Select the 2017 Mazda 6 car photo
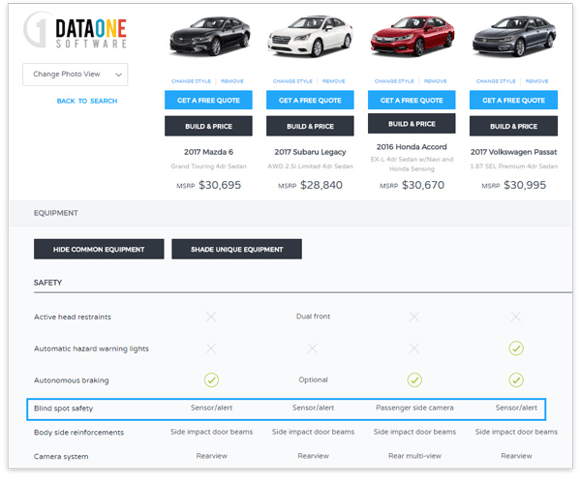 [x=209, y=36]
